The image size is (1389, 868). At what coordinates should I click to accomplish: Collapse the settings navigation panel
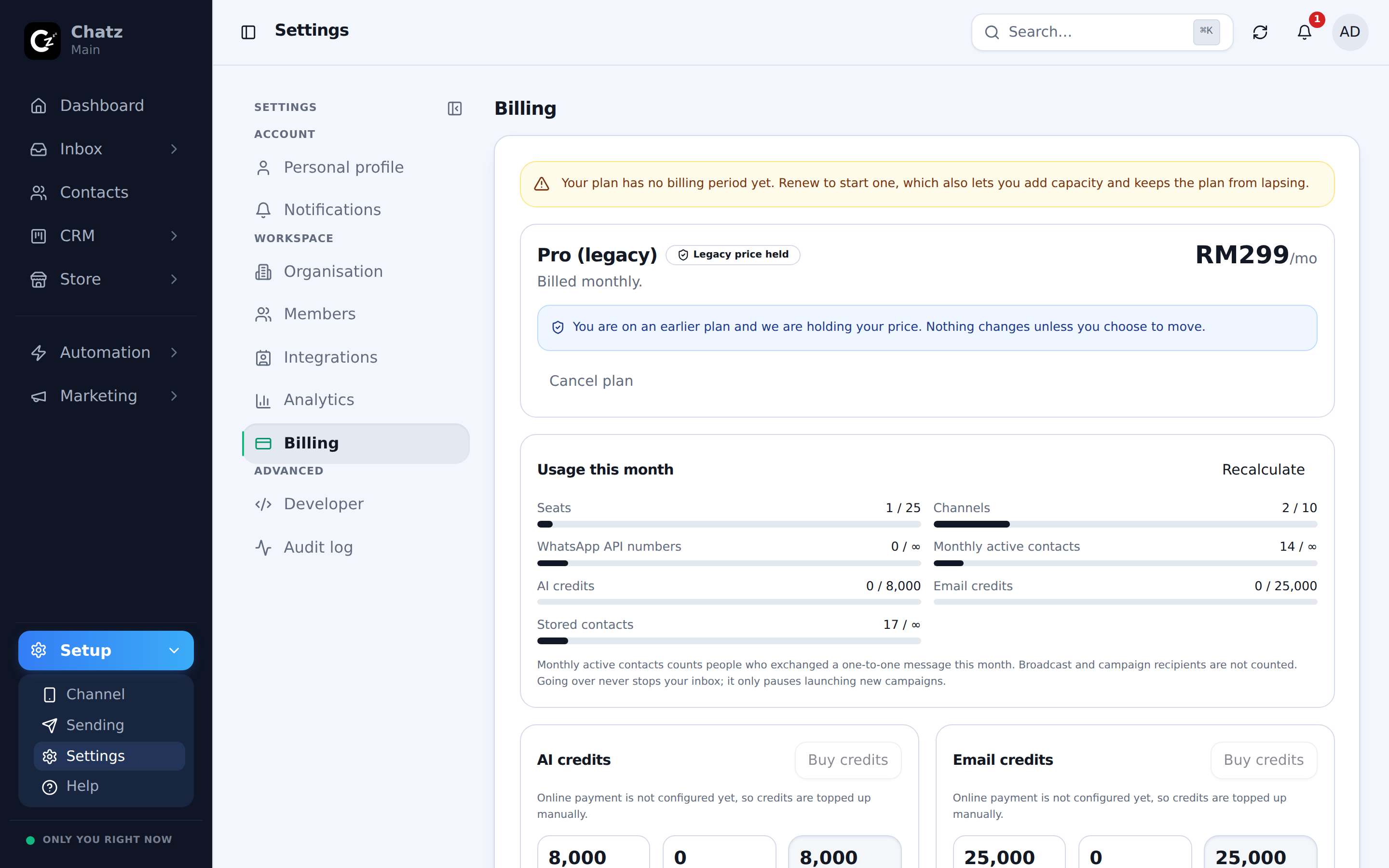(455, 108)
